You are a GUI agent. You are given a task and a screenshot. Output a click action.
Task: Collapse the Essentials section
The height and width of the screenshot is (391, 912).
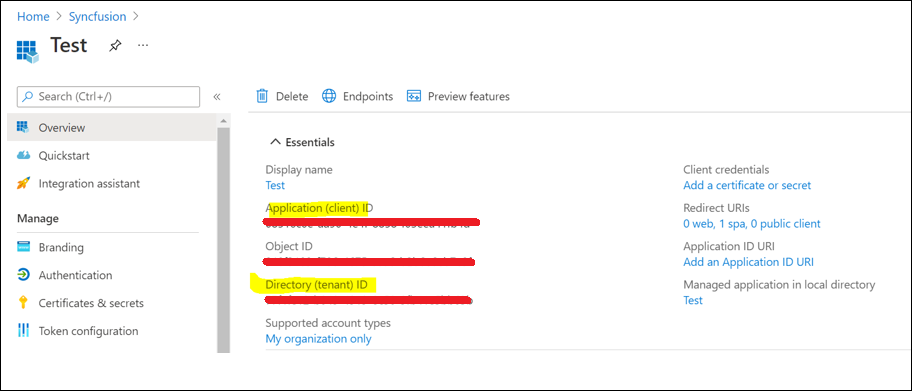click(276, 142)
